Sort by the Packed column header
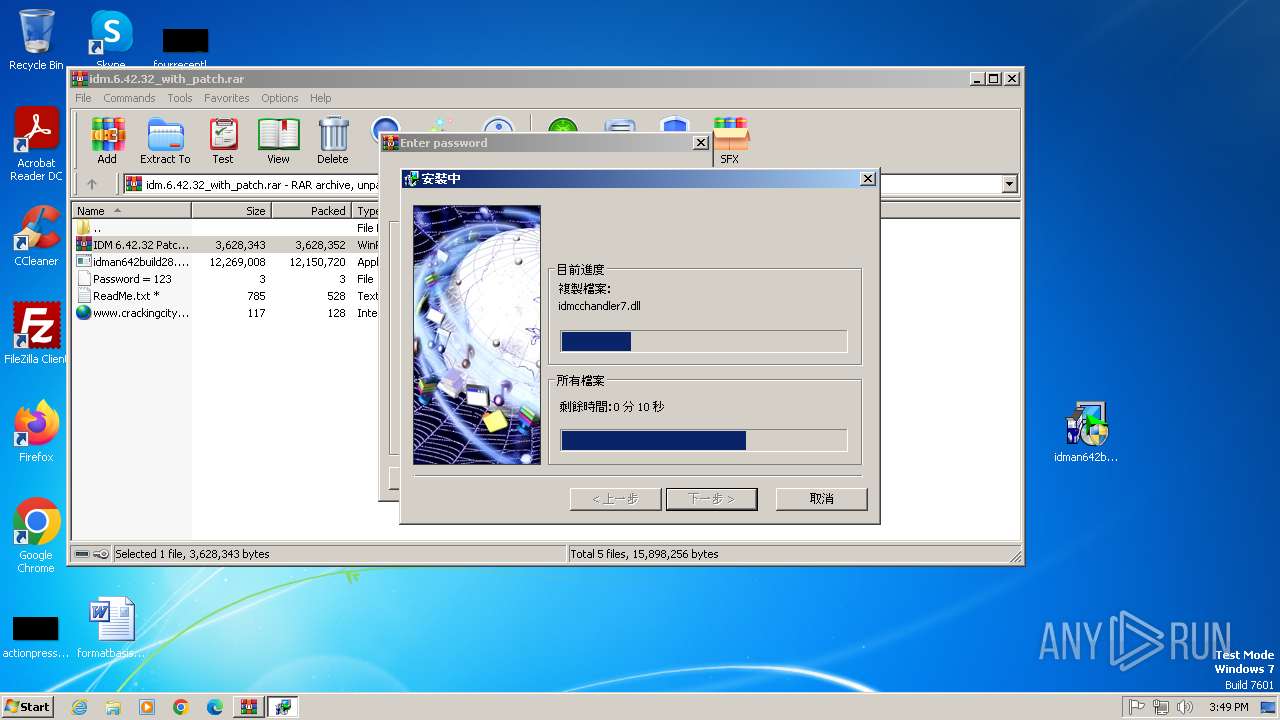This screenshot has width=1280, height=720. [x=311, y=210]
